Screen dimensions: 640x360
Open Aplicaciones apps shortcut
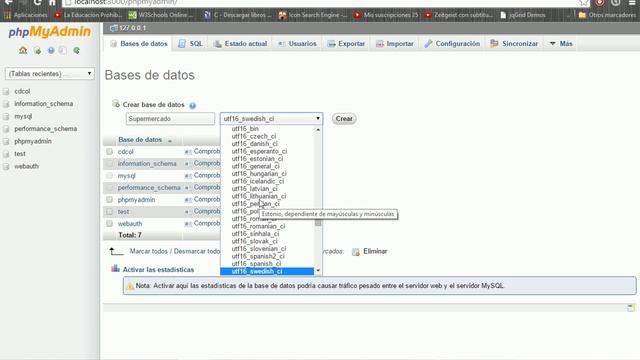click(26, 15)
